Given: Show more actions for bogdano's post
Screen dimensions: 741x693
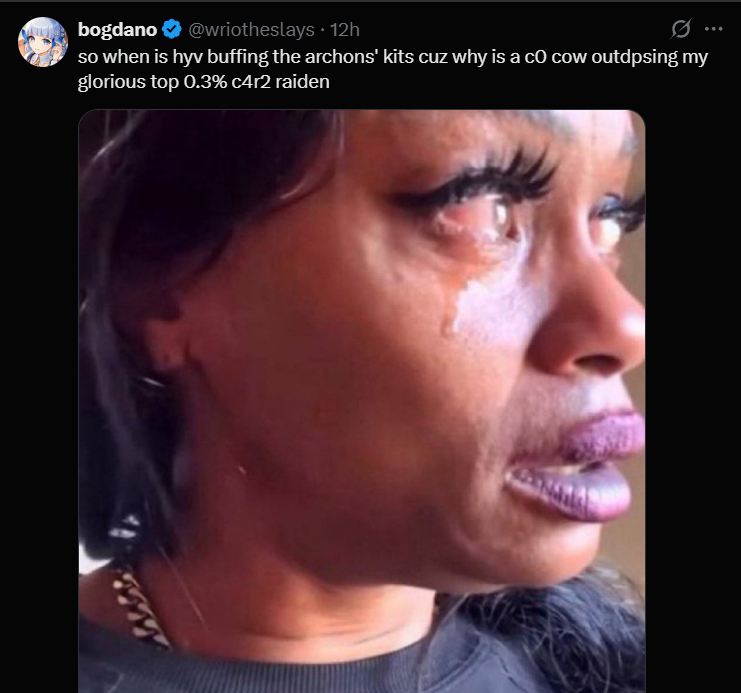Looking at the screenshot, I should pos(713,29).
